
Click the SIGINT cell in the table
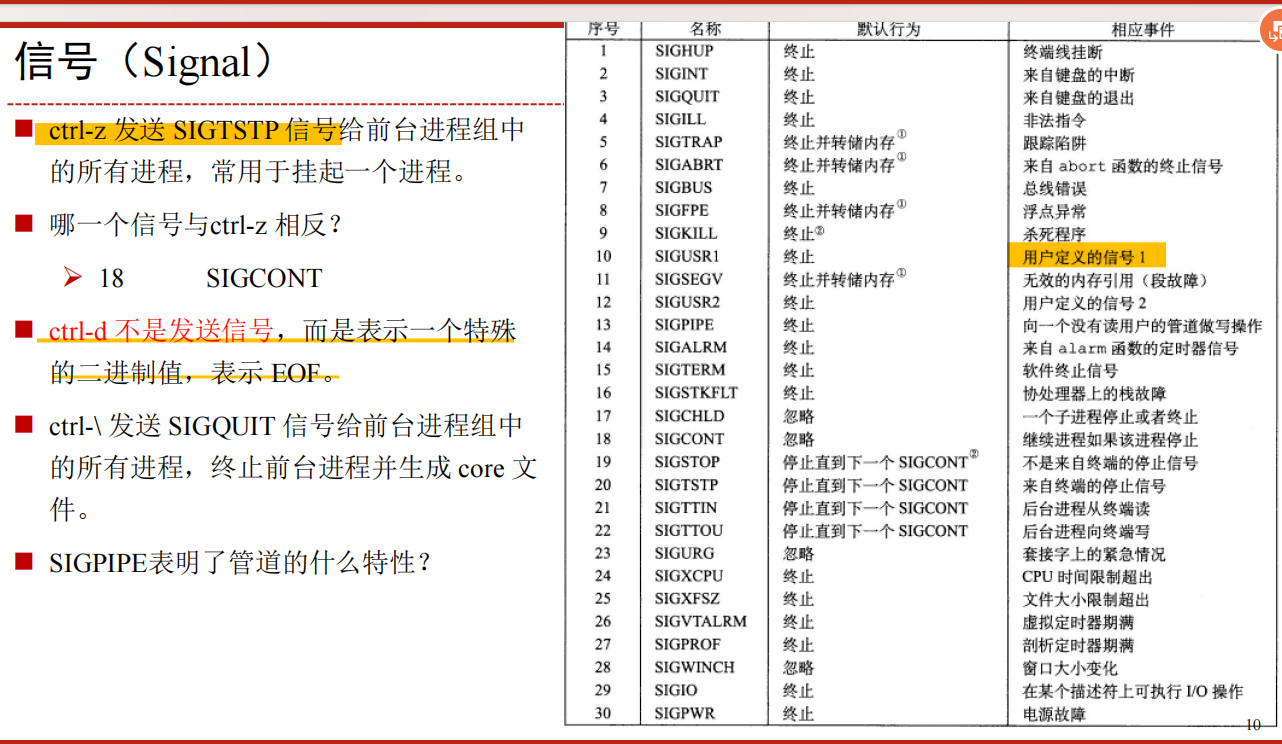[681, 74]
